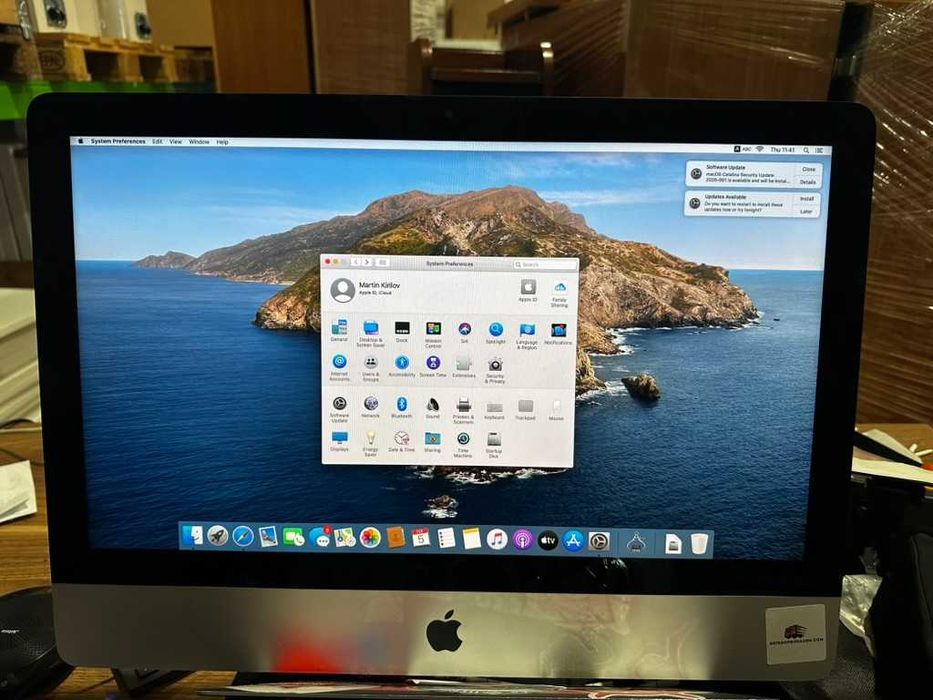
Task: Open App Store from the Dock
Action: click(x=573, y=541)
